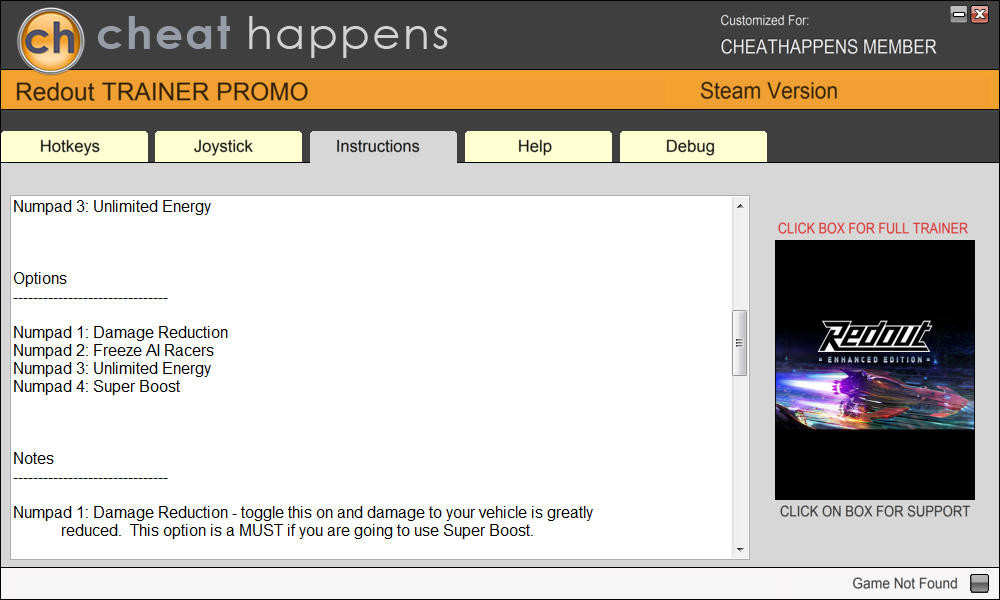
Task: Open the Help tab
Action: [538, 147]
